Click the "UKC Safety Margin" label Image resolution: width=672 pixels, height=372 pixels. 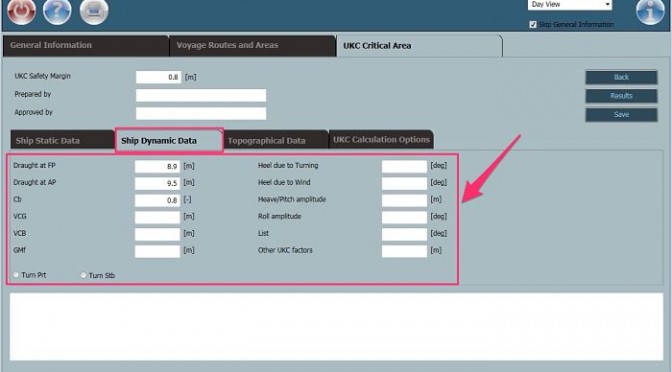click(x=42, y=76)
